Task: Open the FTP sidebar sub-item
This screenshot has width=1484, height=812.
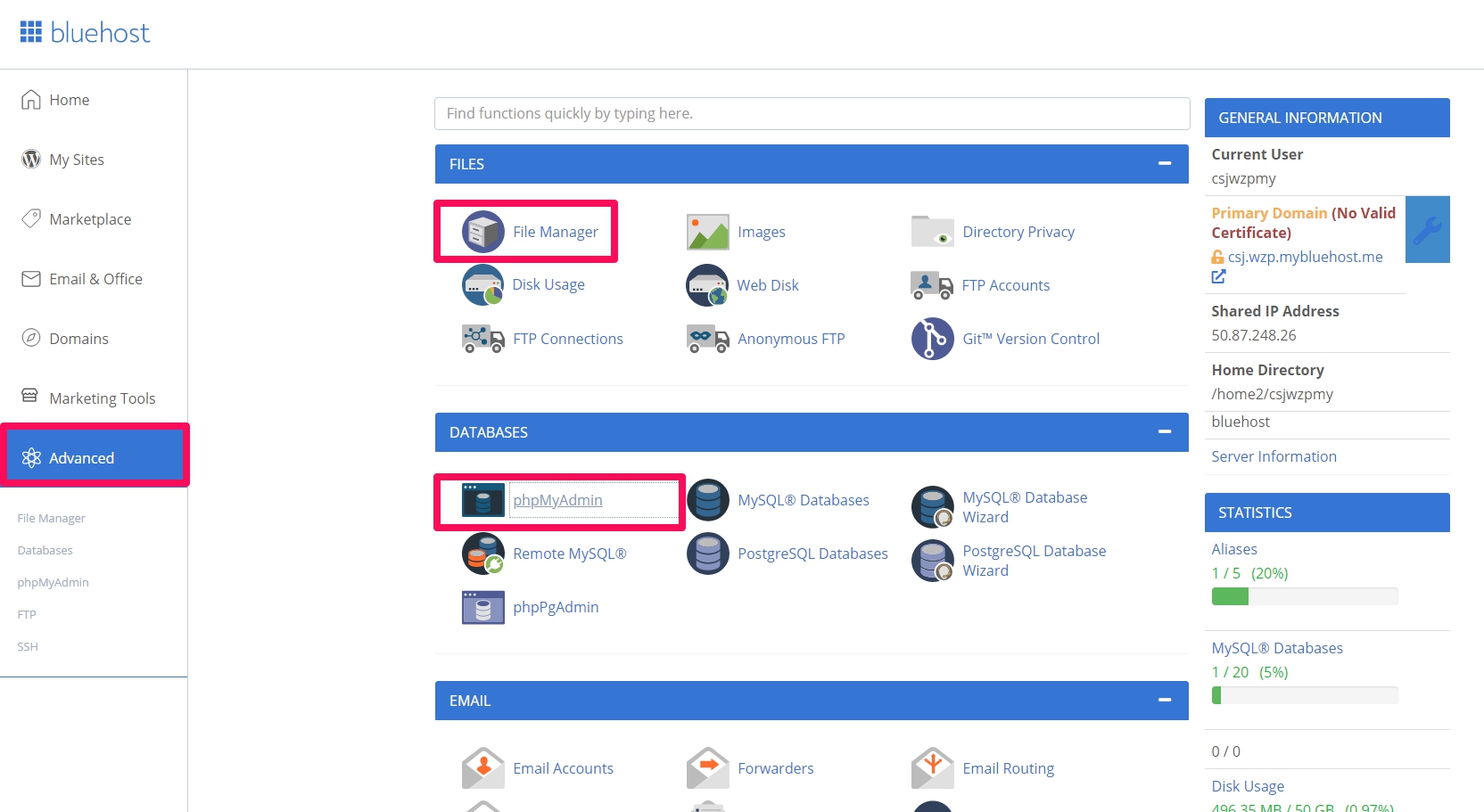Action: [27, 615]
